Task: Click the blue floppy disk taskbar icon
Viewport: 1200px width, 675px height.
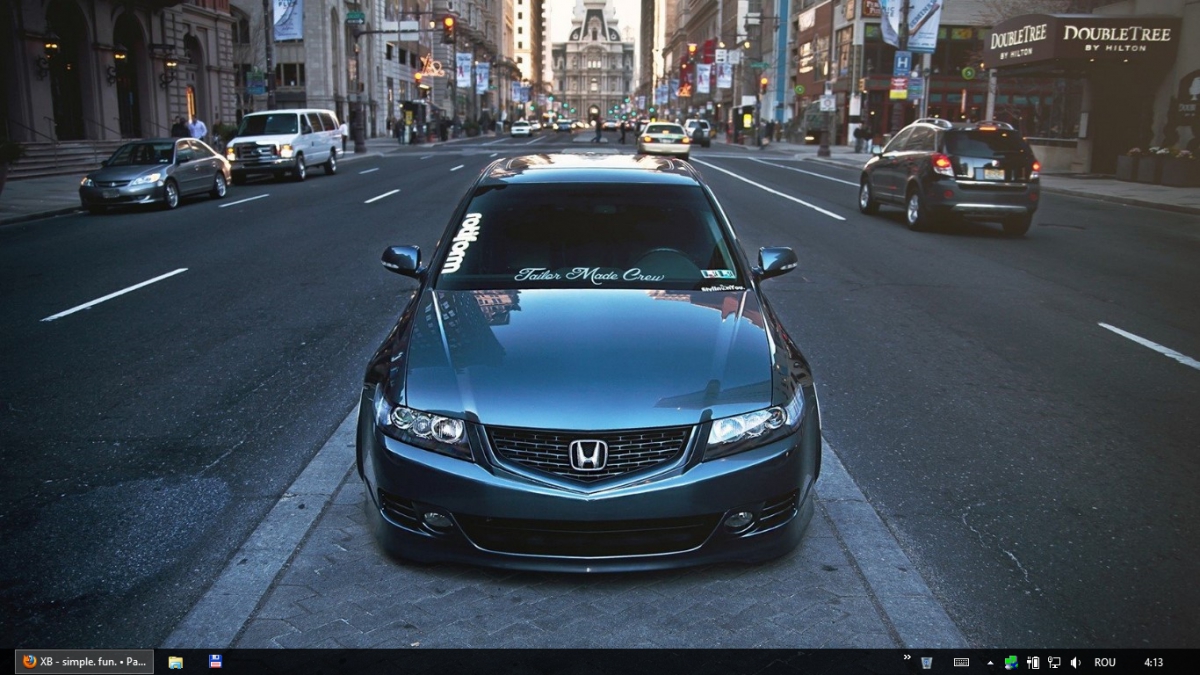Action: (215, 662)
